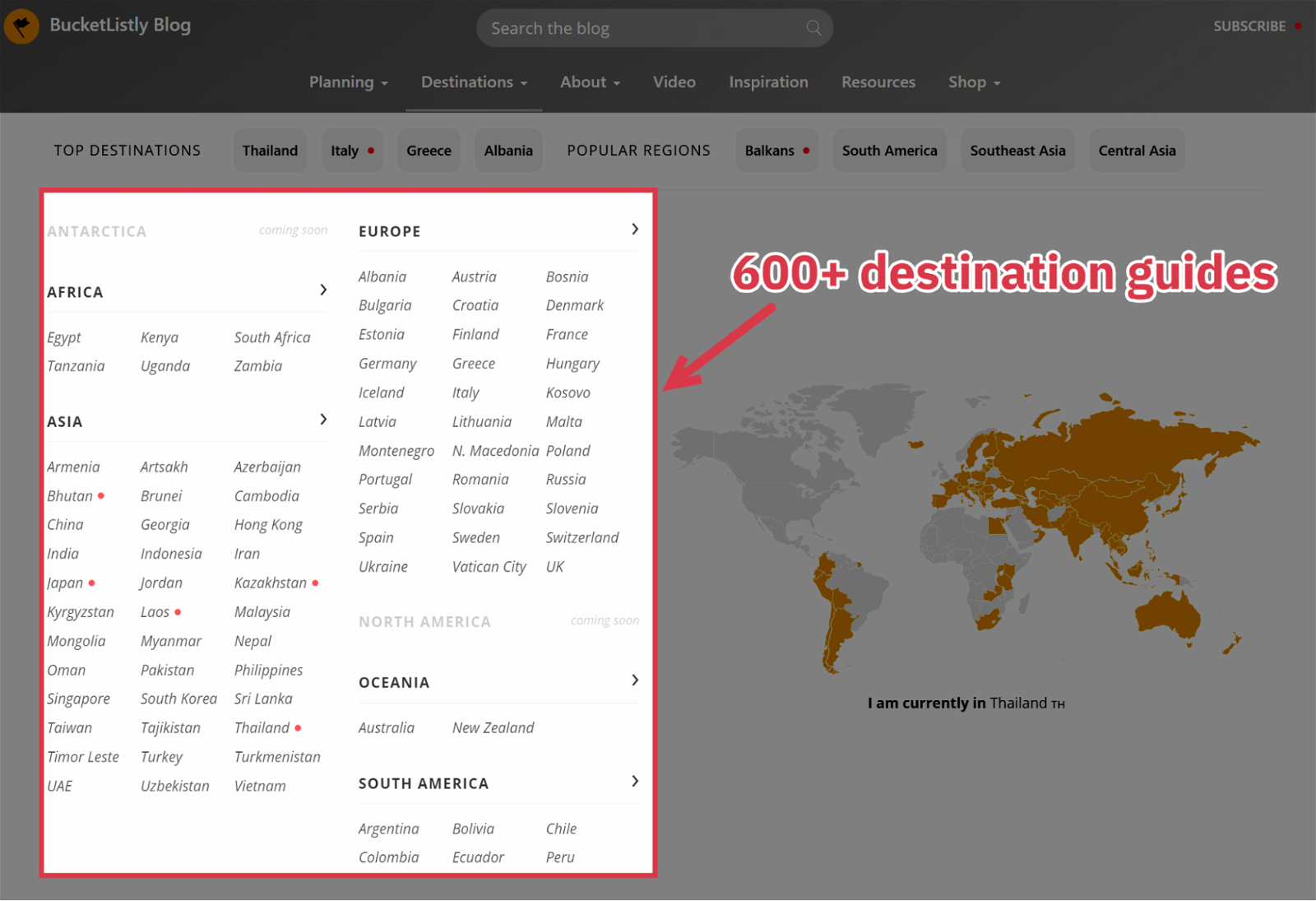The image size is (1316, 901).
Task: Click the Subscribe link
Action: point(1249,26)
